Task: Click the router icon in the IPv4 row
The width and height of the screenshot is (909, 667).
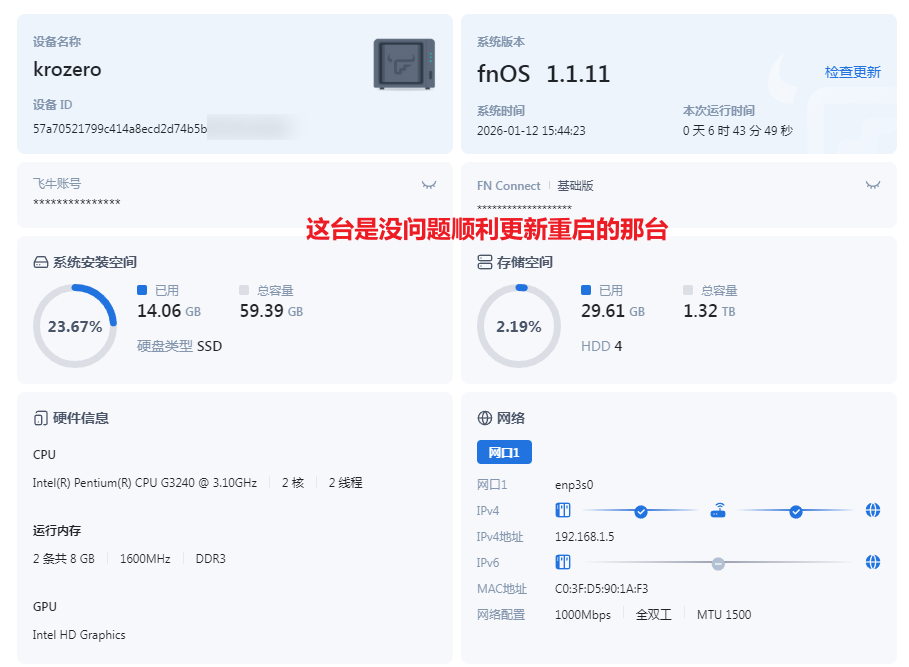Action: (x=718, y=511)
